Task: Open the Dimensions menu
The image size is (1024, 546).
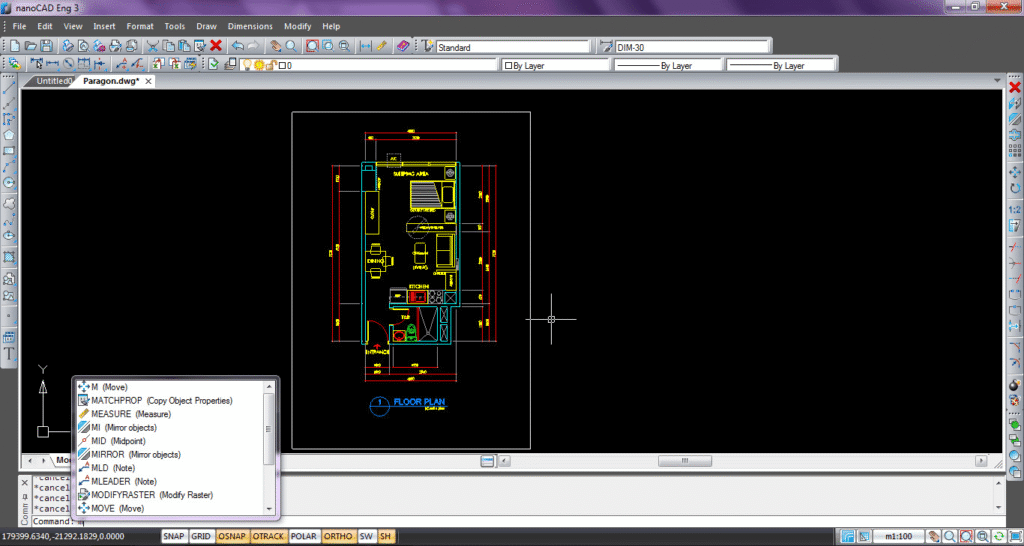Action: click(x=250, y=27)
